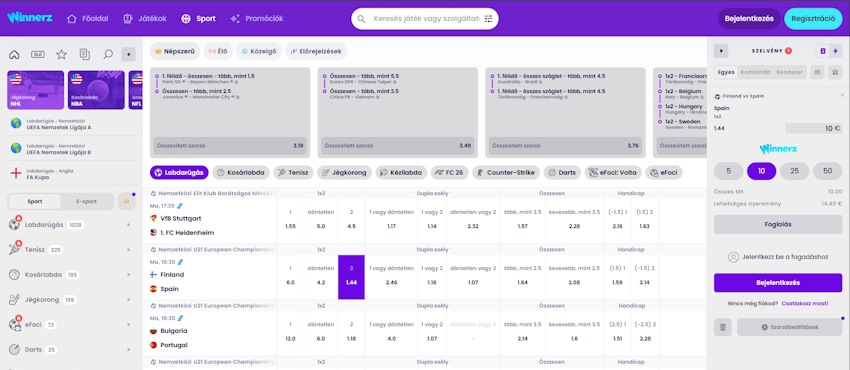Filter by FC 26 chip
This screenshot has height=370, width=850.
pos(449,173)
